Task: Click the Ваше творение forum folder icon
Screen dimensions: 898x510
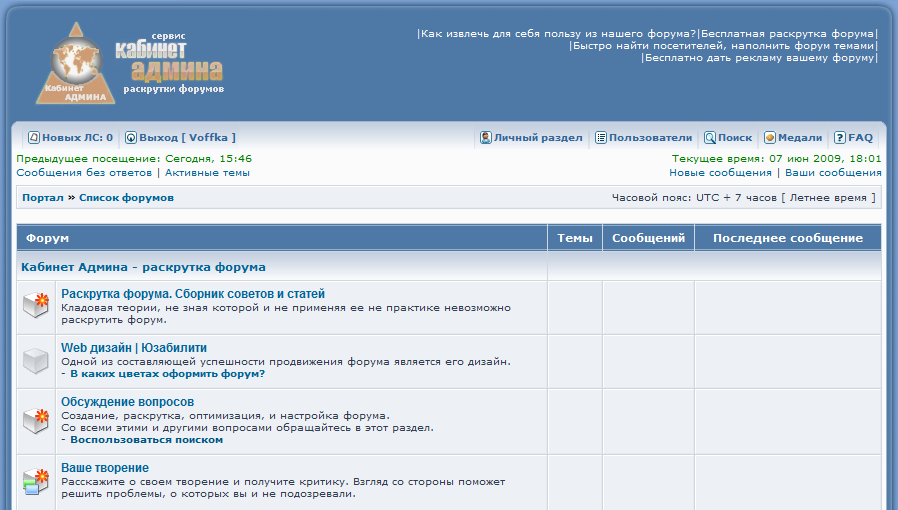Action: [36, 480]
